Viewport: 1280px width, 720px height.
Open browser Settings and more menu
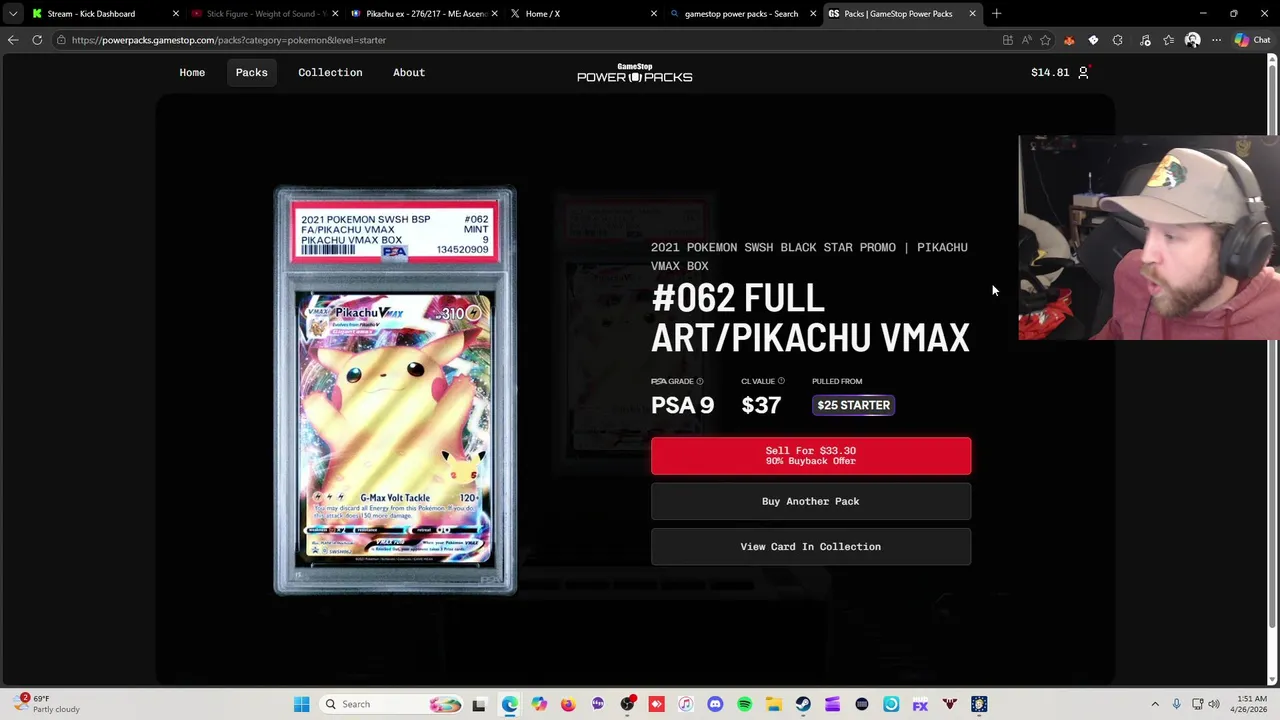pyautogui.click(x=1216, y=40)
